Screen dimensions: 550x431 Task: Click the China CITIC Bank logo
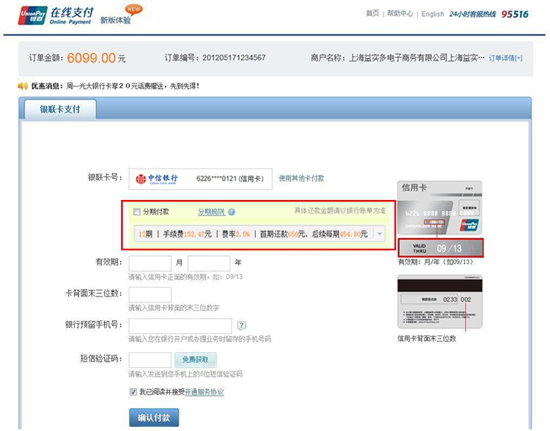[157, 179]
